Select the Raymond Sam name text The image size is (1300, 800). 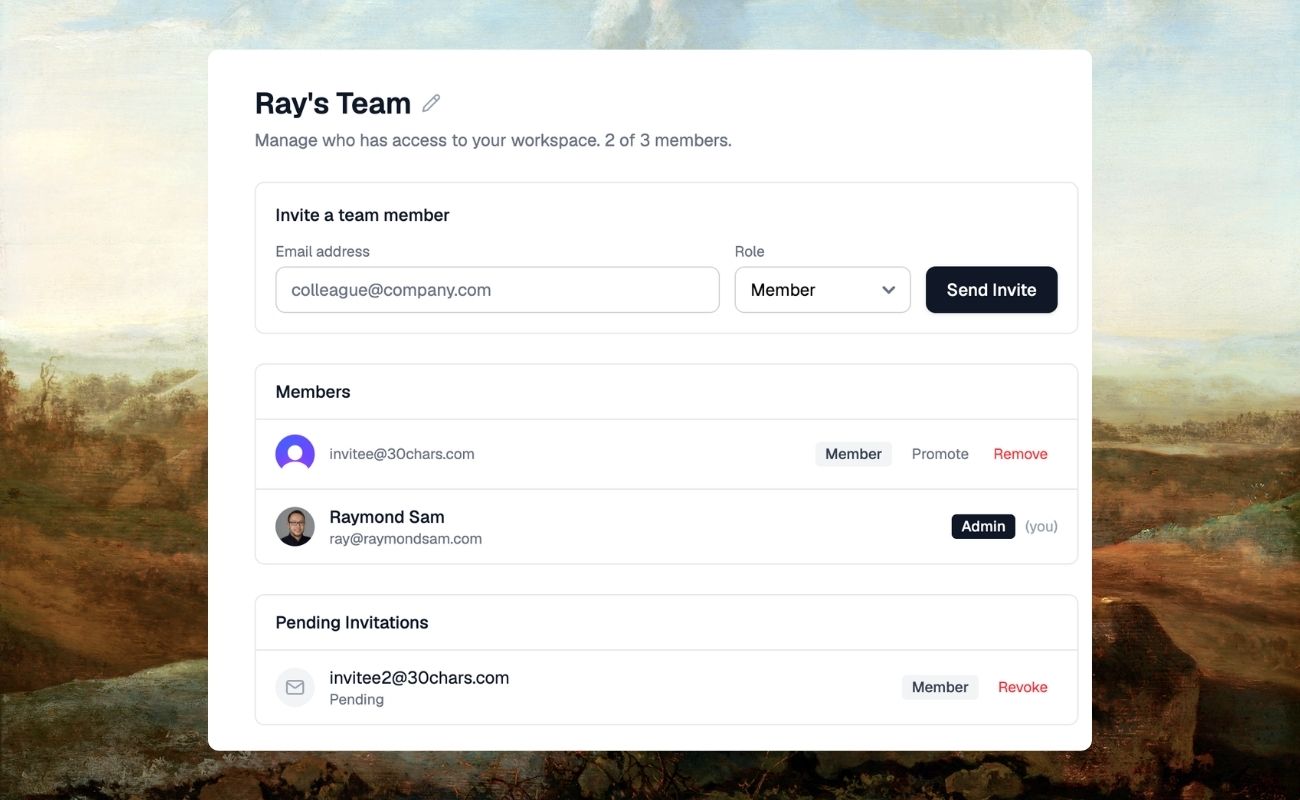[387, 517]
